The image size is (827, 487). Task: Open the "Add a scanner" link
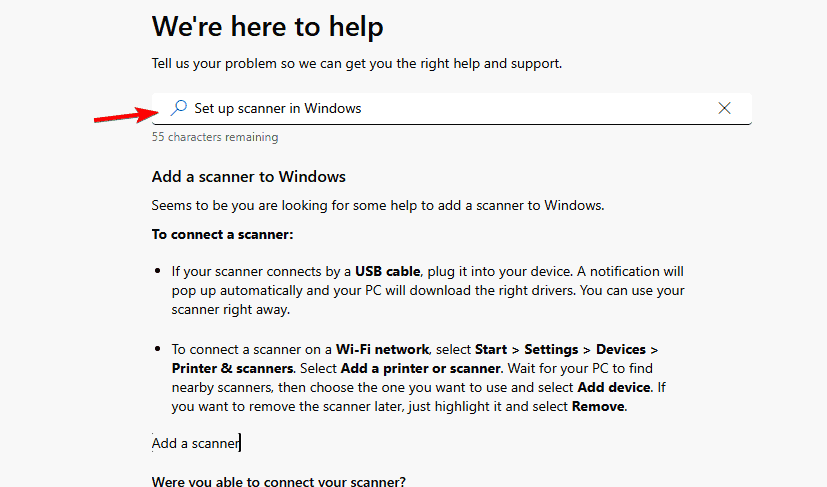pos(196,443)
